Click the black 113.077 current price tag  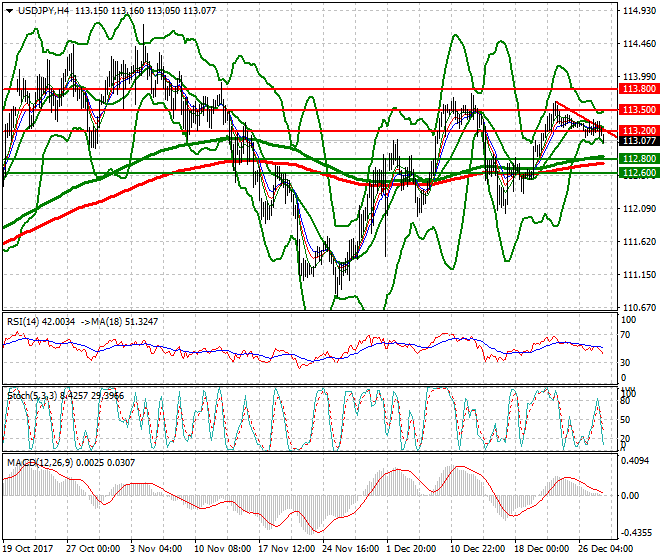pyautogui.click(x=638, y=142)
